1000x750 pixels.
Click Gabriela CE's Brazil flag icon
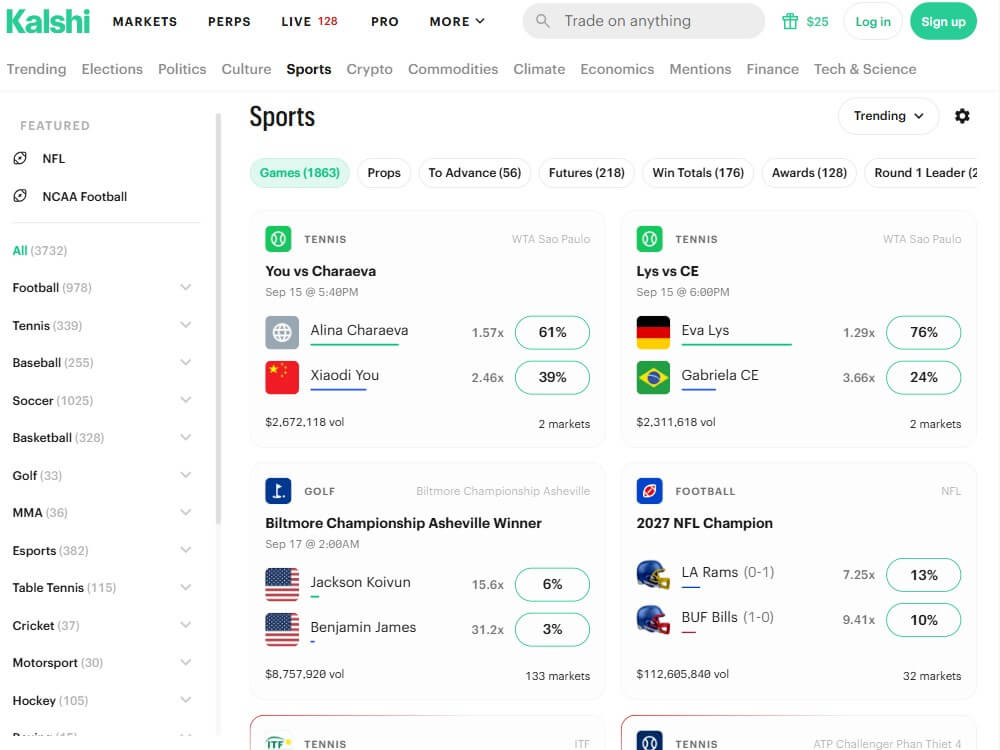[653, 378]
